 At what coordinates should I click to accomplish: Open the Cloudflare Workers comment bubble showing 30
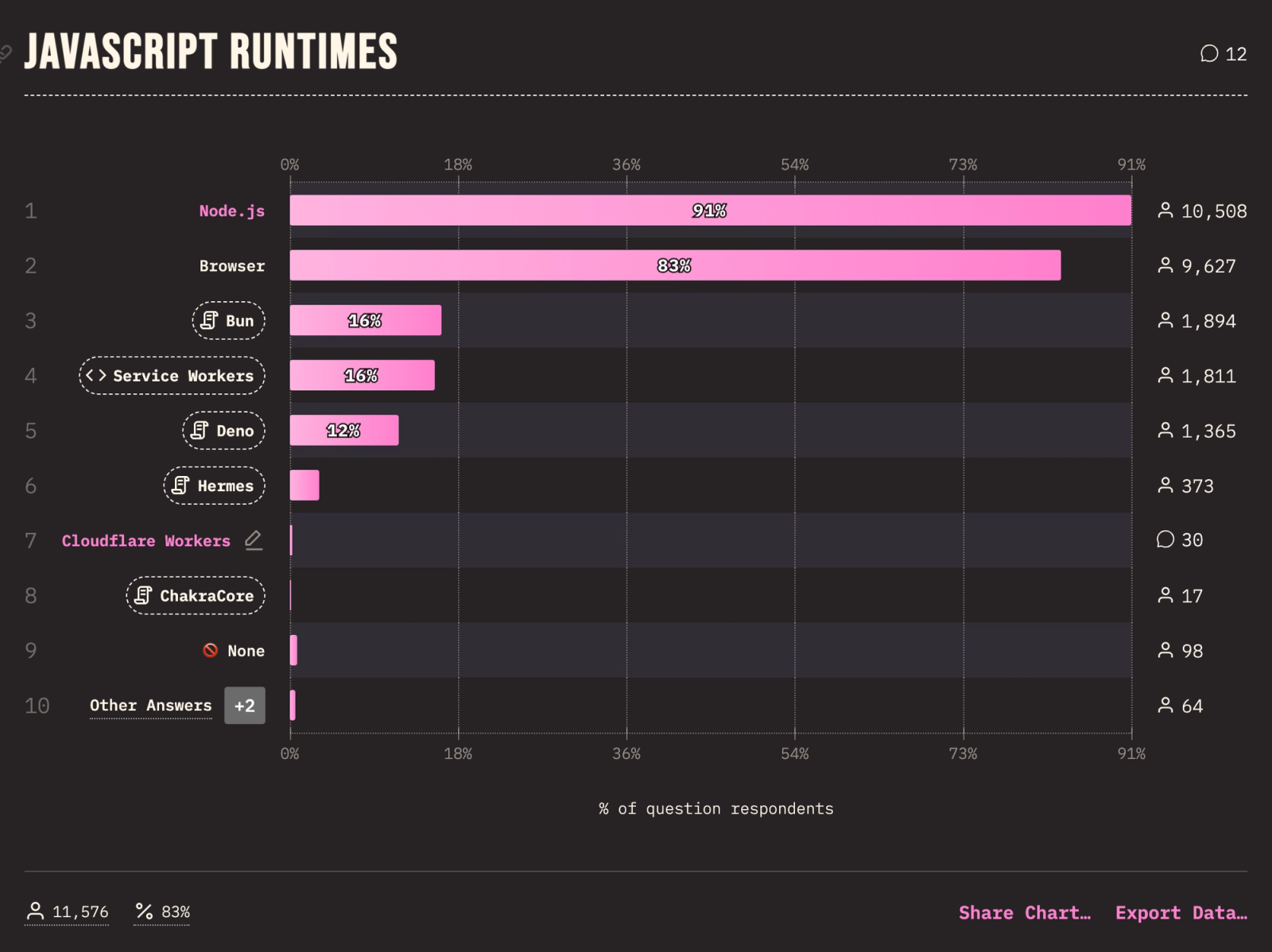coord(1179,540)
